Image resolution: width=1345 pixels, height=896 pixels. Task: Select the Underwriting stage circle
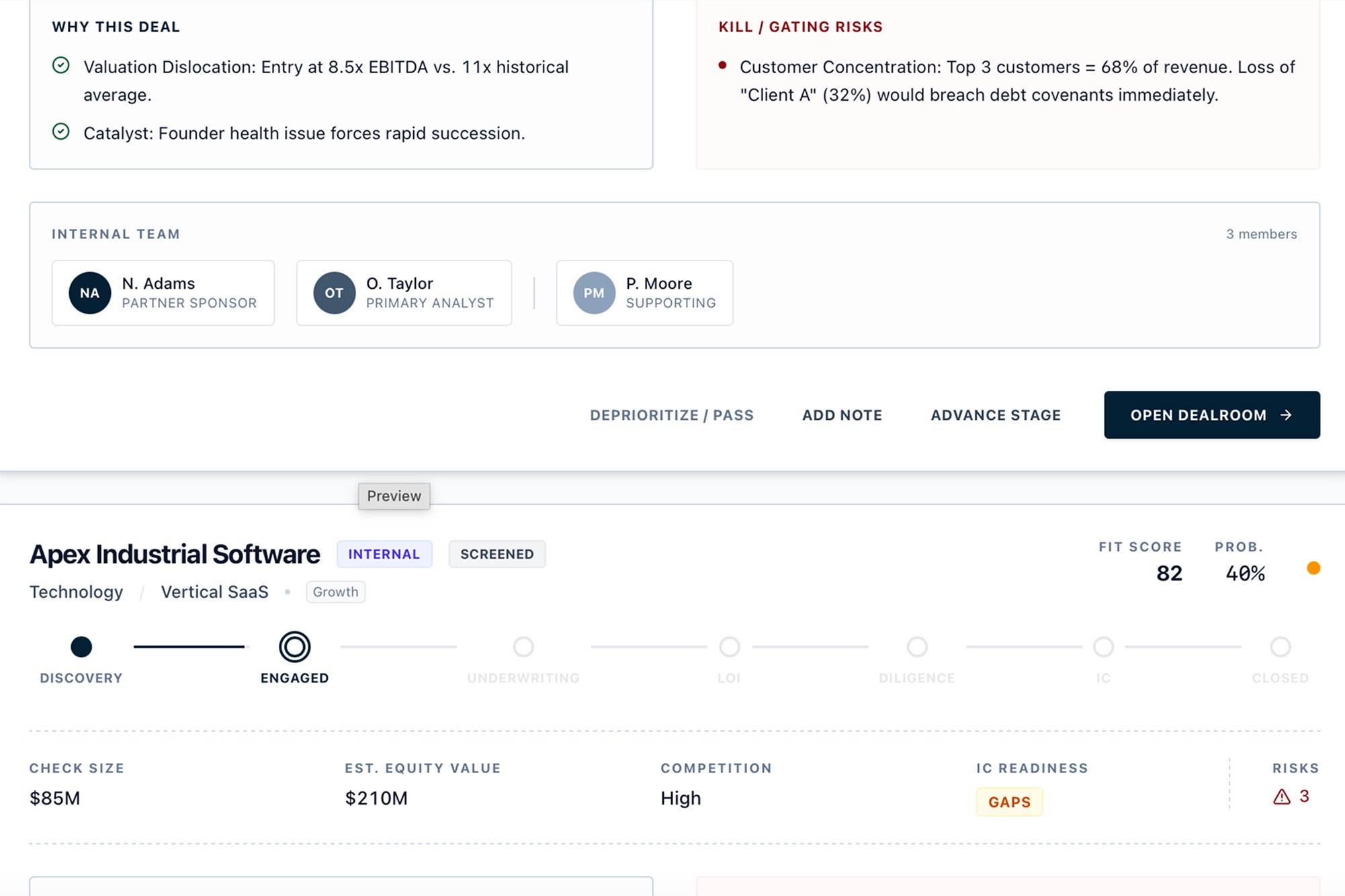(523, 647)
